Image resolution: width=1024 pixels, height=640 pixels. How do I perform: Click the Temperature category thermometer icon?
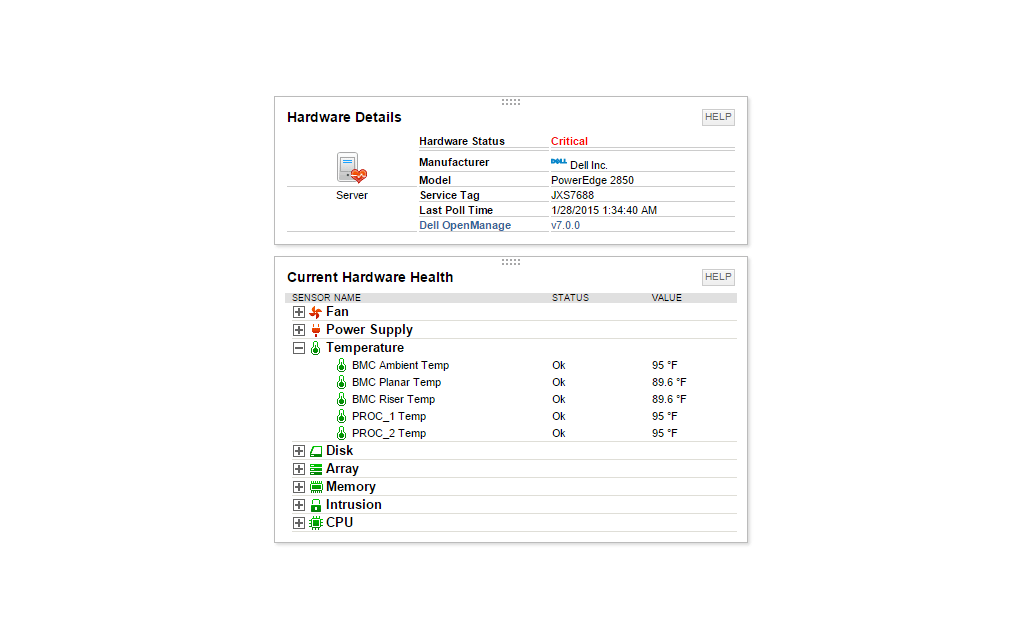tap(315, 348)
